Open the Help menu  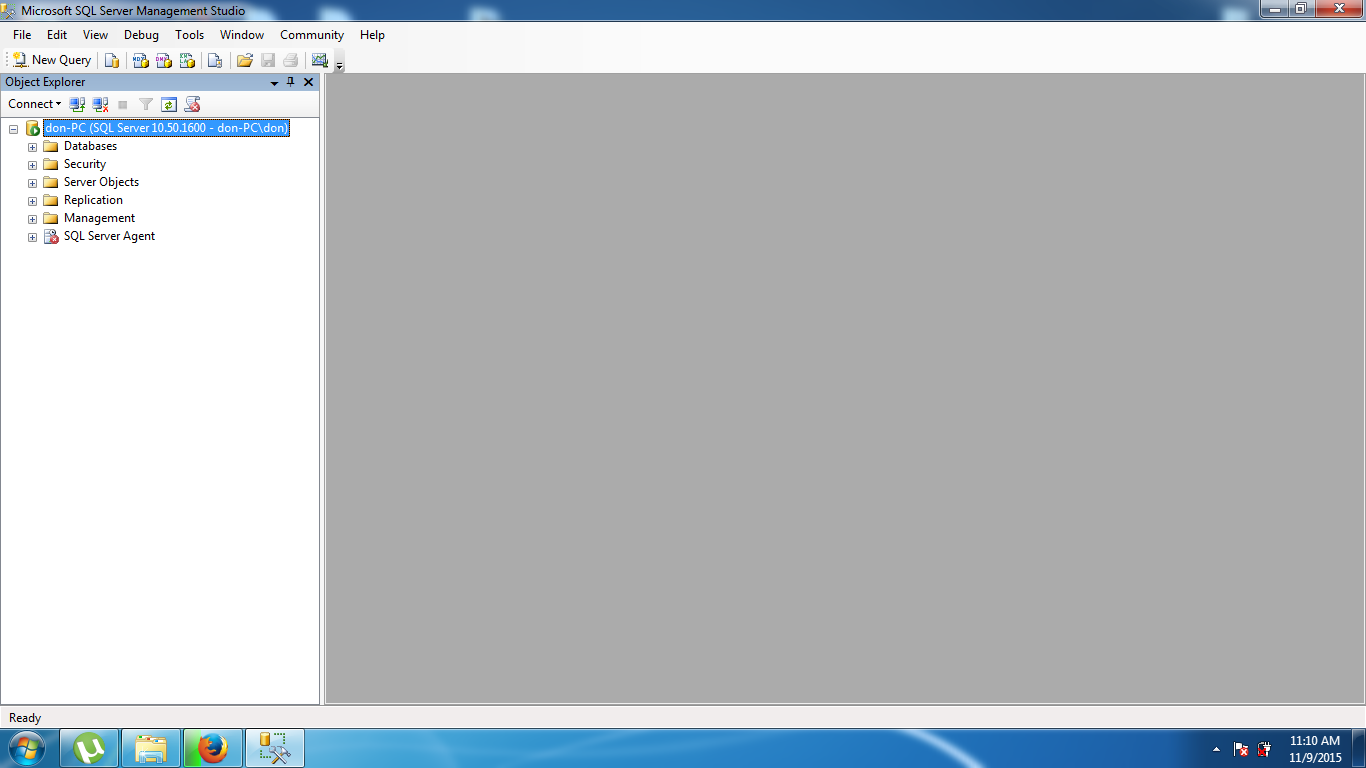[372, 35]
